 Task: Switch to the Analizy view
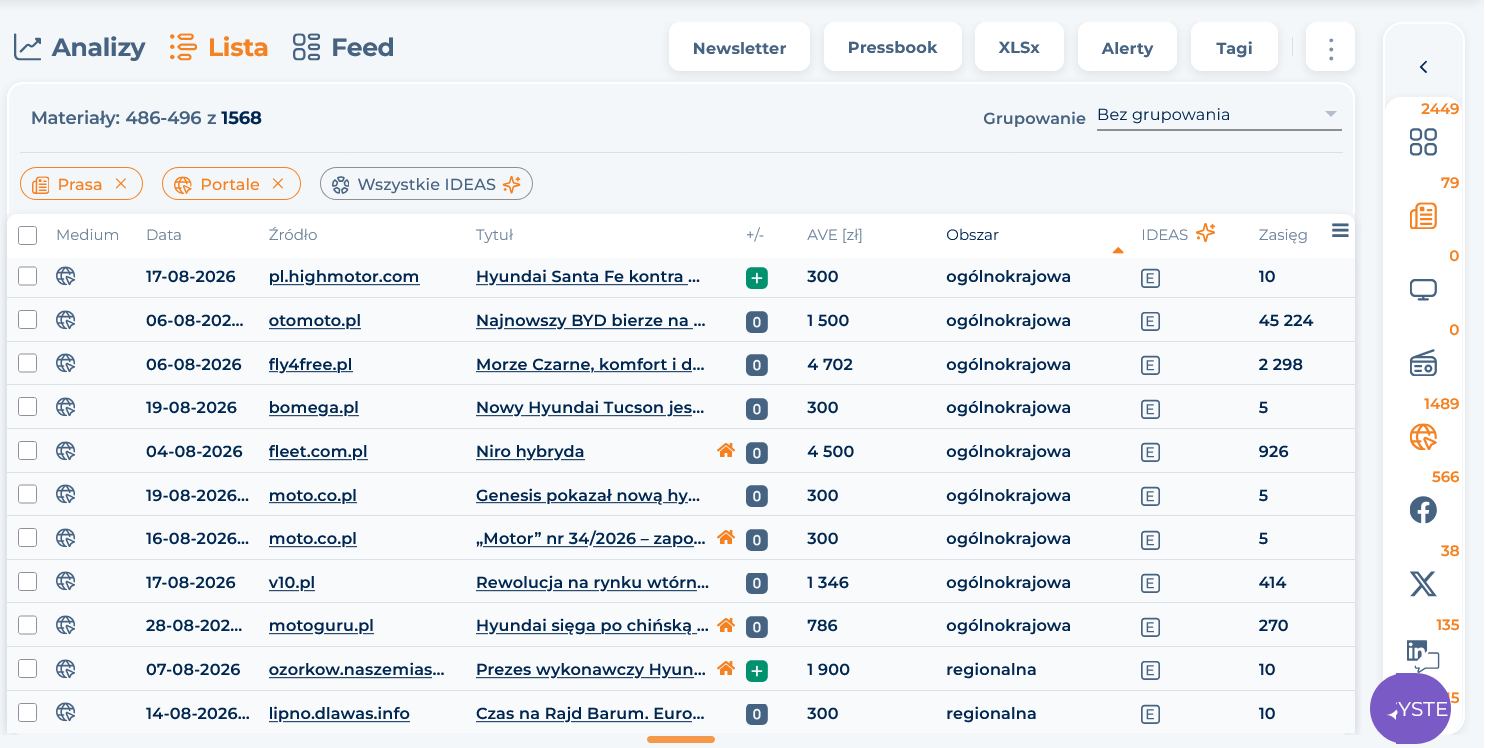(x=79, y=47)
